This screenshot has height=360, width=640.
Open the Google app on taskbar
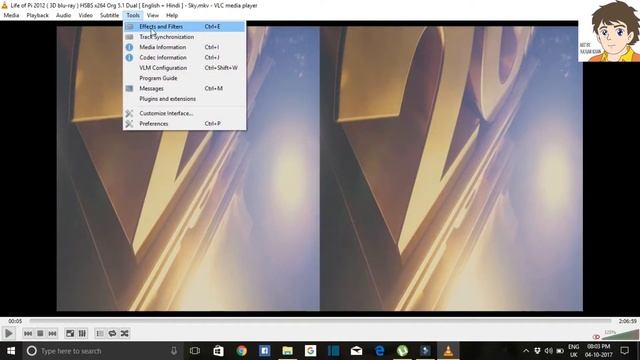tap(310, 351)
